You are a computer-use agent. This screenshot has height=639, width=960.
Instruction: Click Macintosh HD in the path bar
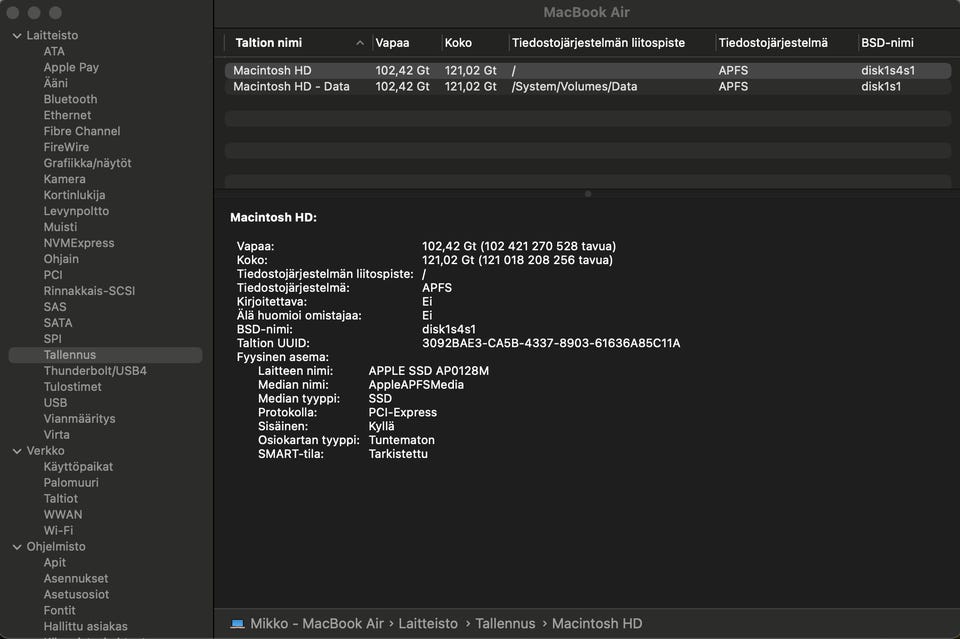click(x=597, y=624)
